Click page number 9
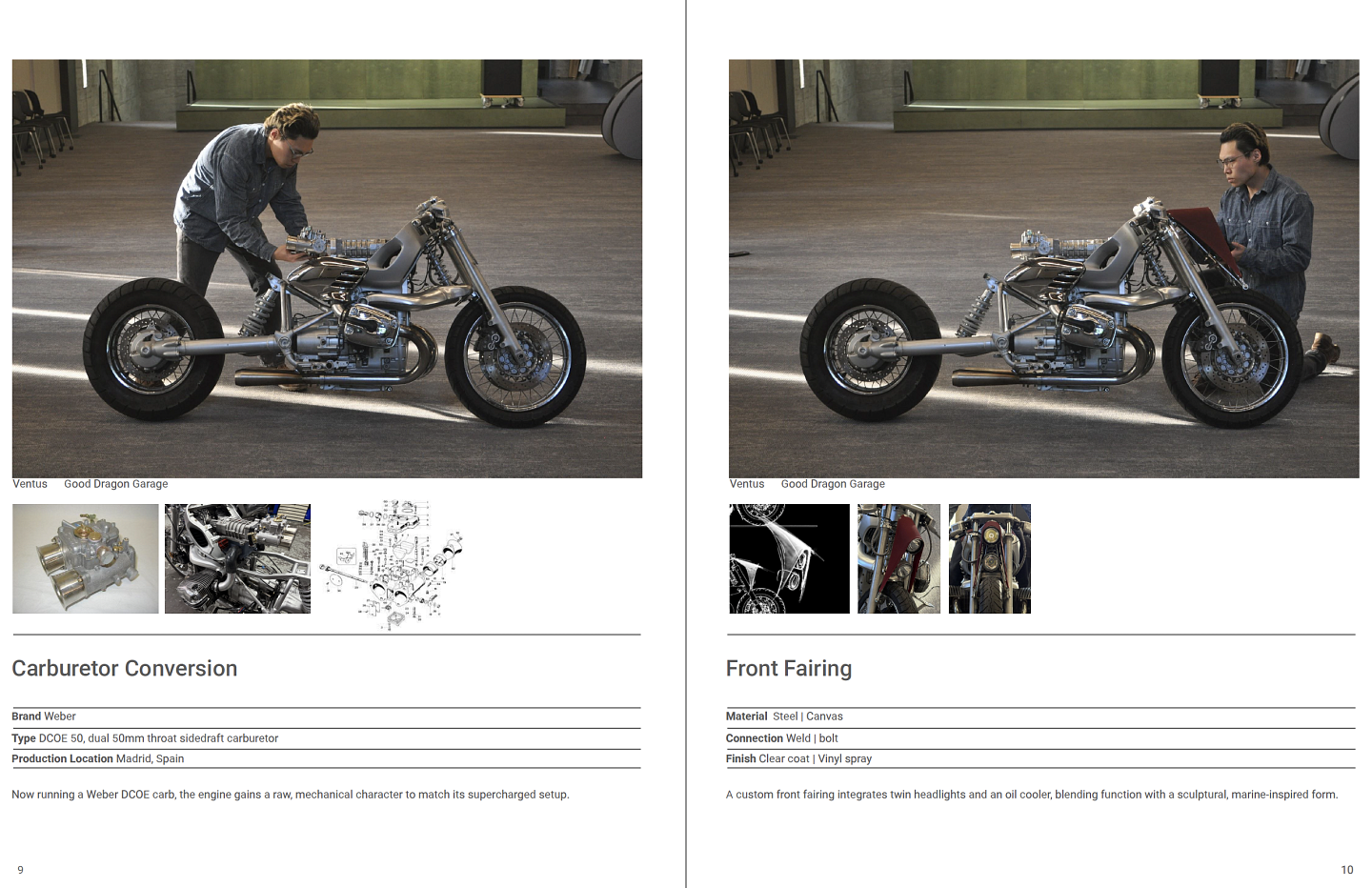The width and height of the screenshot is (1372, 888). click(20, 870)
